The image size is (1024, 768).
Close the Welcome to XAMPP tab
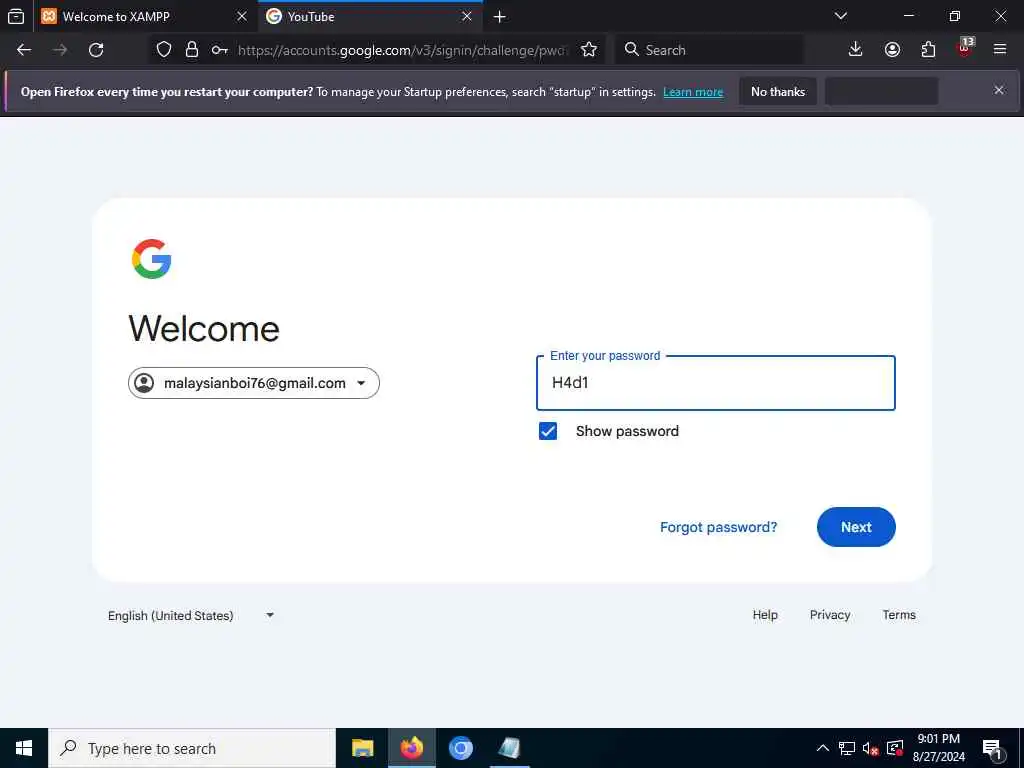coord(242,16)
